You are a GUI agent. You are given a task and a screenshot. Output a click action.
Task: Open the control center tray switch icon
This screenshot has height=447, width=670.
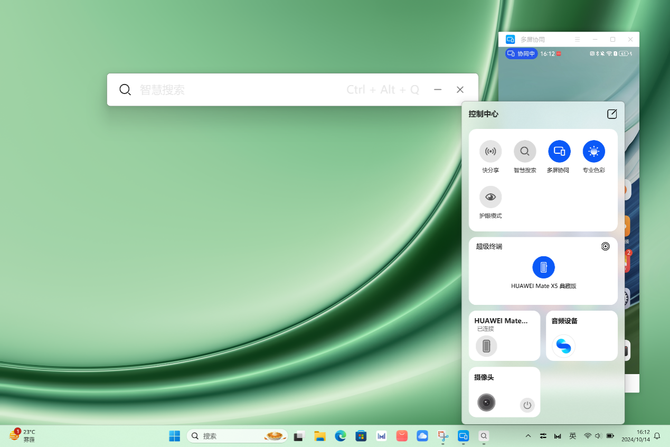[x=543, y=436]
